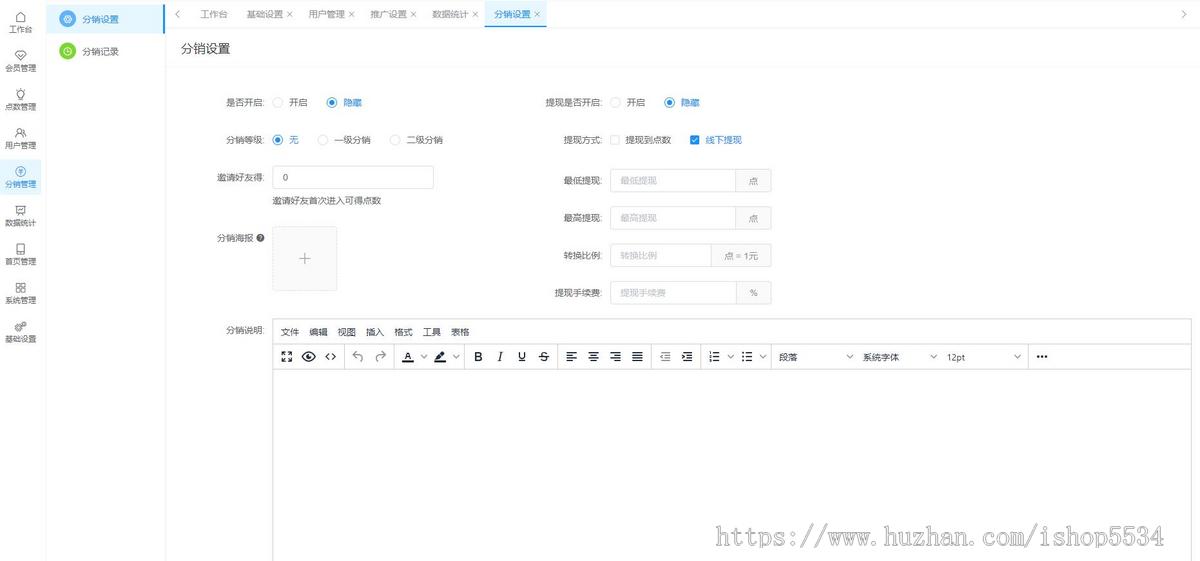The height and width of the screenshot is (561, 1200).
Task: Expand text color picker arrow
Action: coord(424,357)
